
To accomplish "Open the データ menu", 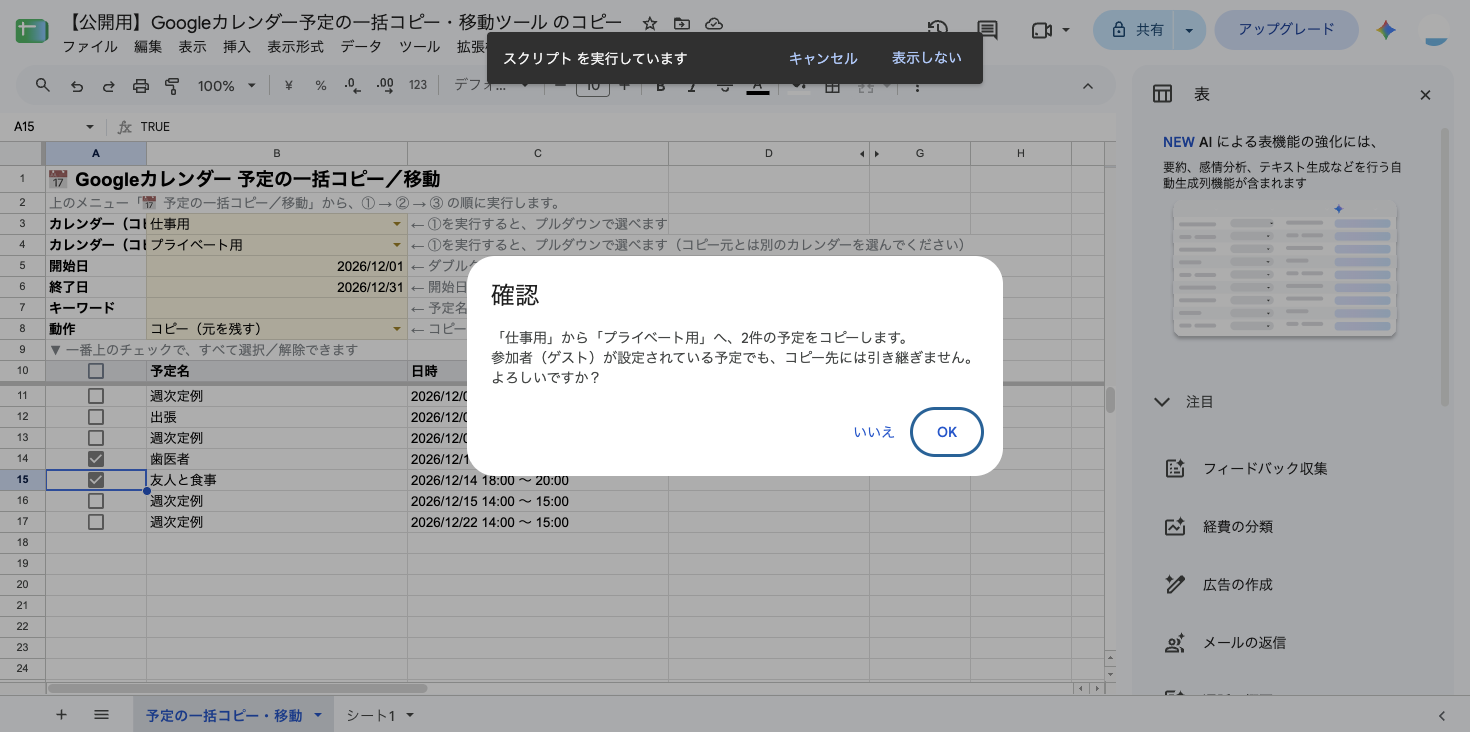I will (x=360, y=46).
